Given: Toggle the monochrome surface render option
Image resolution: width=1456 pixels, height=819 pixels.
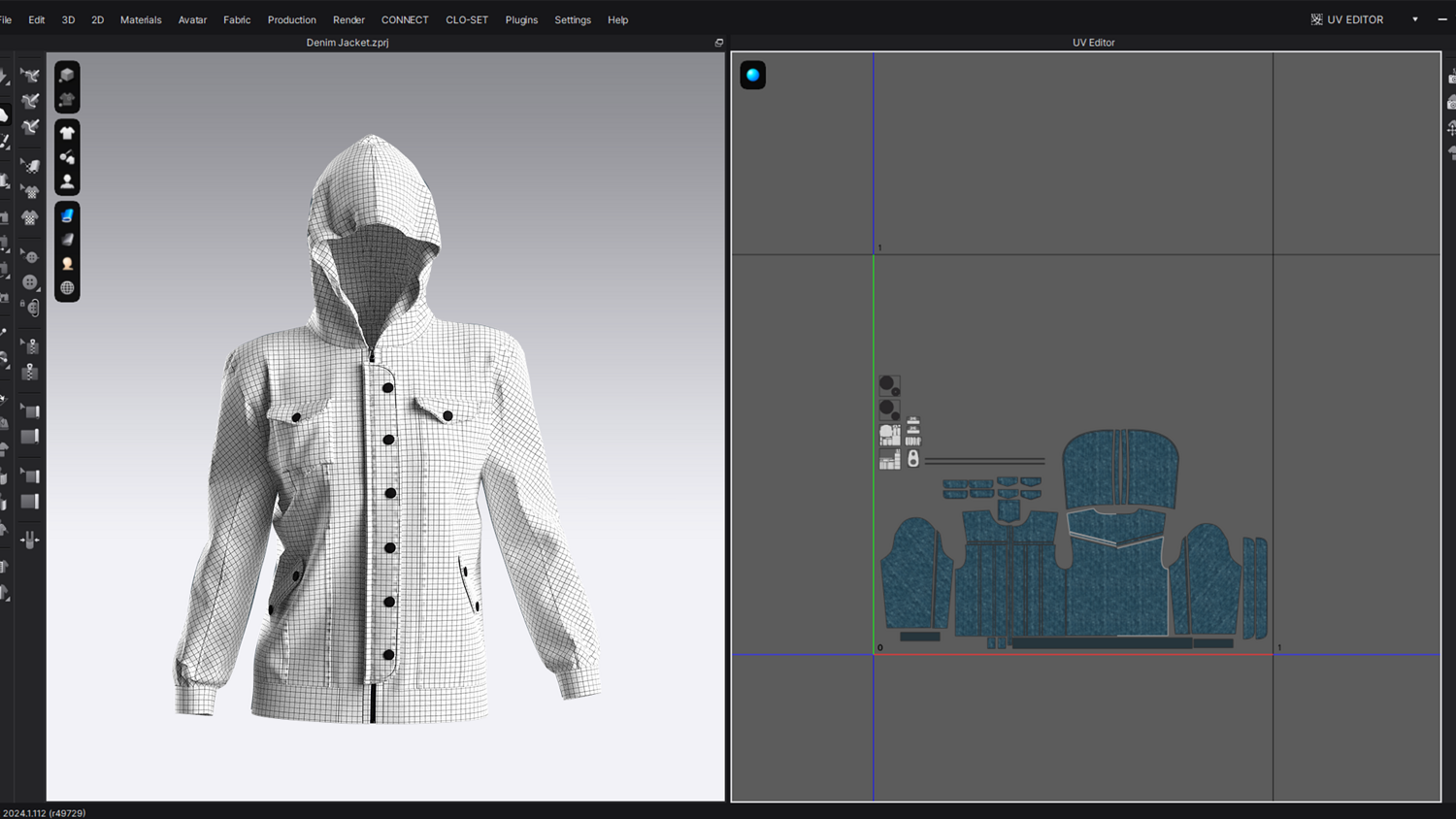Looking at the screenshot, I should tap(67, 240).
